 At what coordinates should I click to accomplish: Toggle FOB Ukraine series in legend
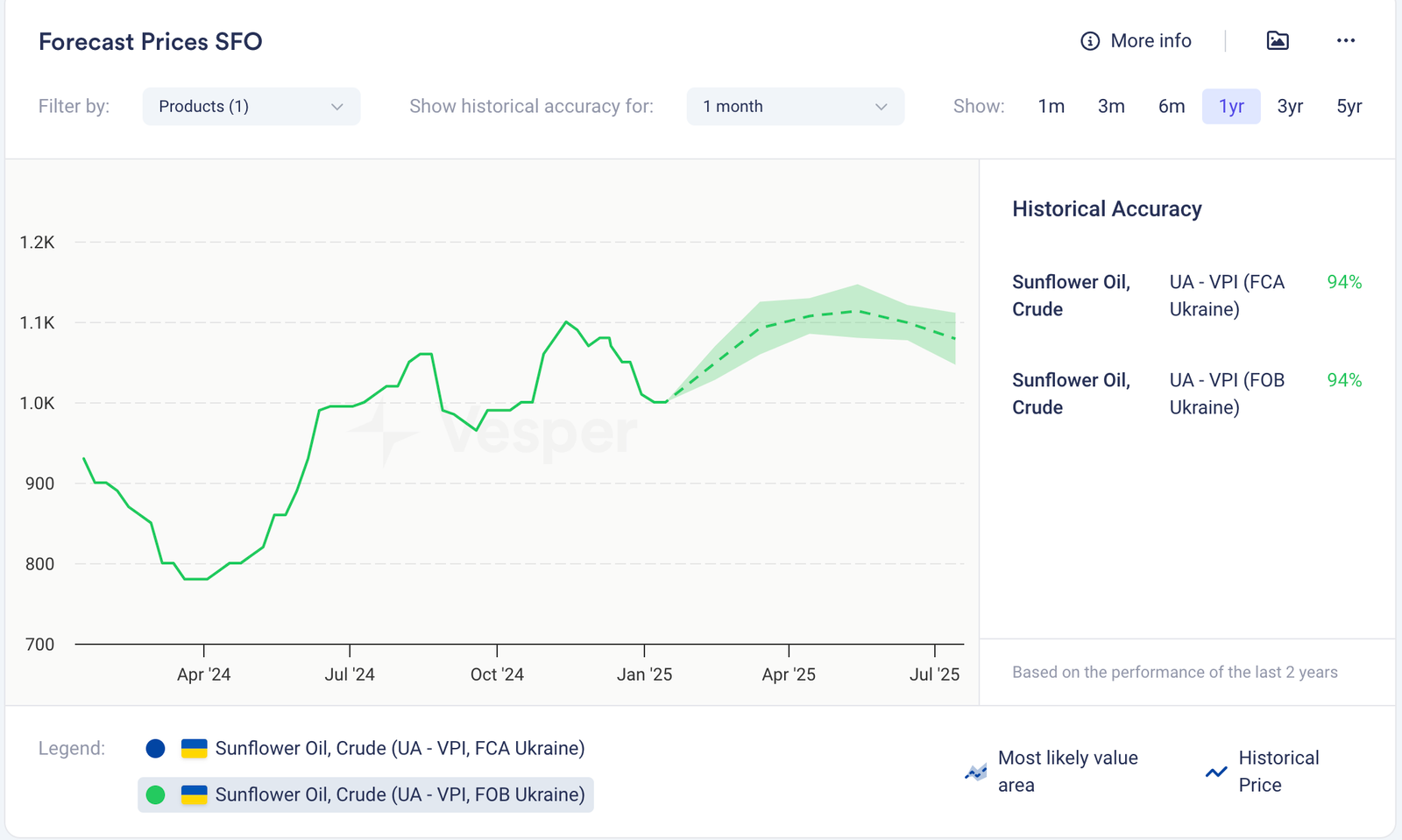400,794
